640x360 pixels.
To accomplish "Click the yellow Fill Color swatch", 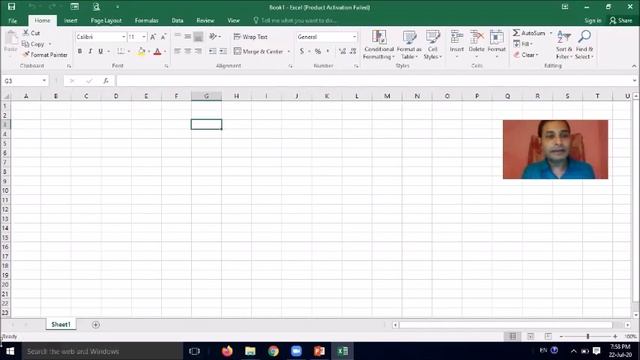I will [141, 51].
